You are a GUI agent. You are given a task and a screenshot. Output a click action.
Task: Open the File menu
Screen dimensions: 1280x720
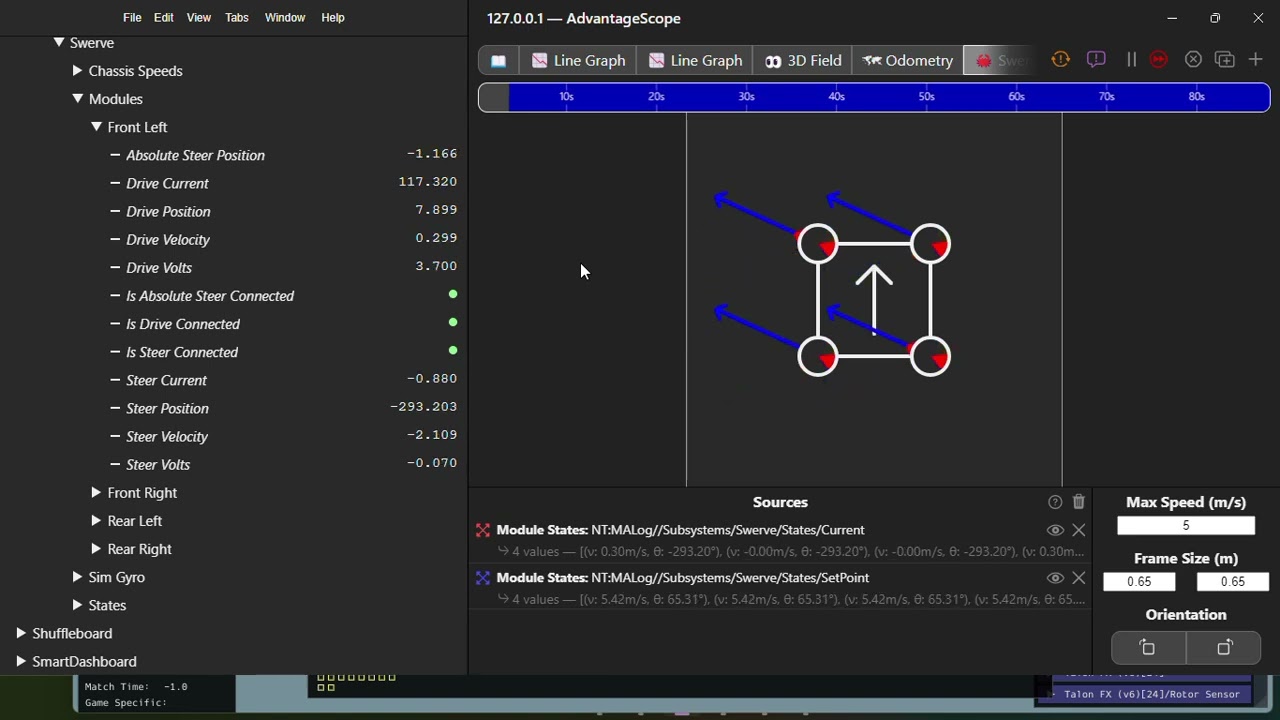(132, 18)
